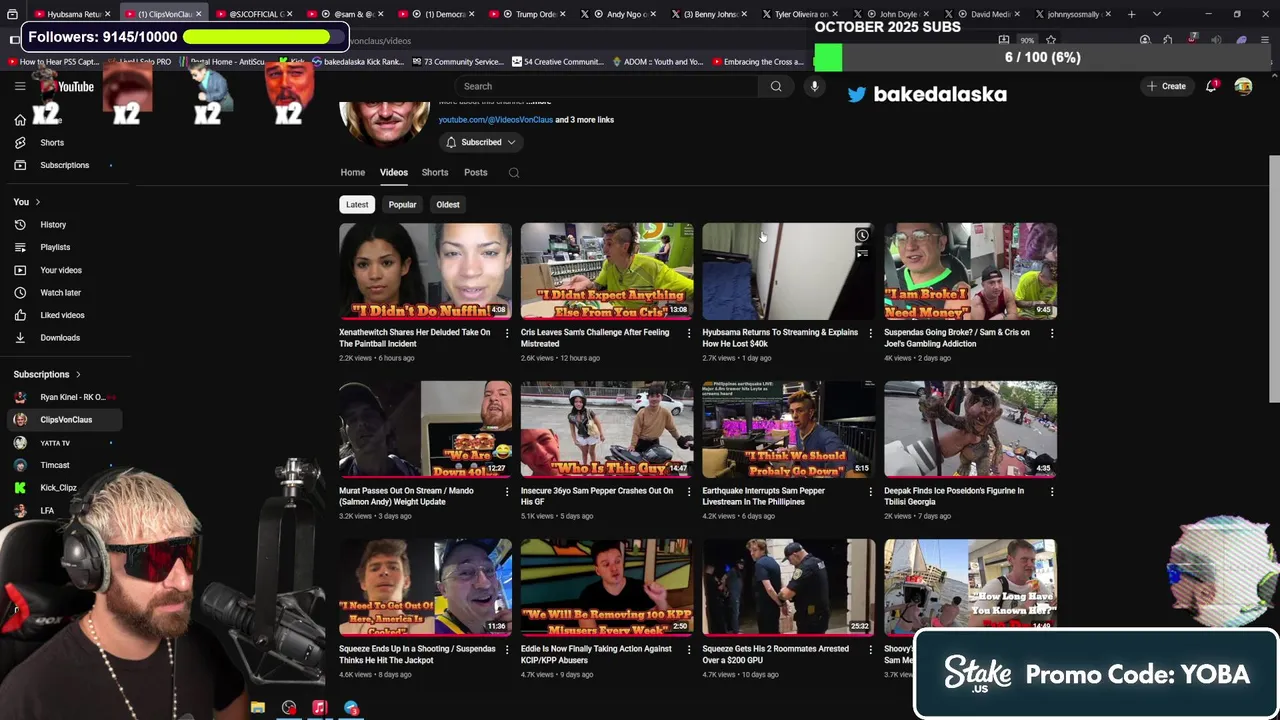Open Ryan Kinel subscription channel

point(70,397)
